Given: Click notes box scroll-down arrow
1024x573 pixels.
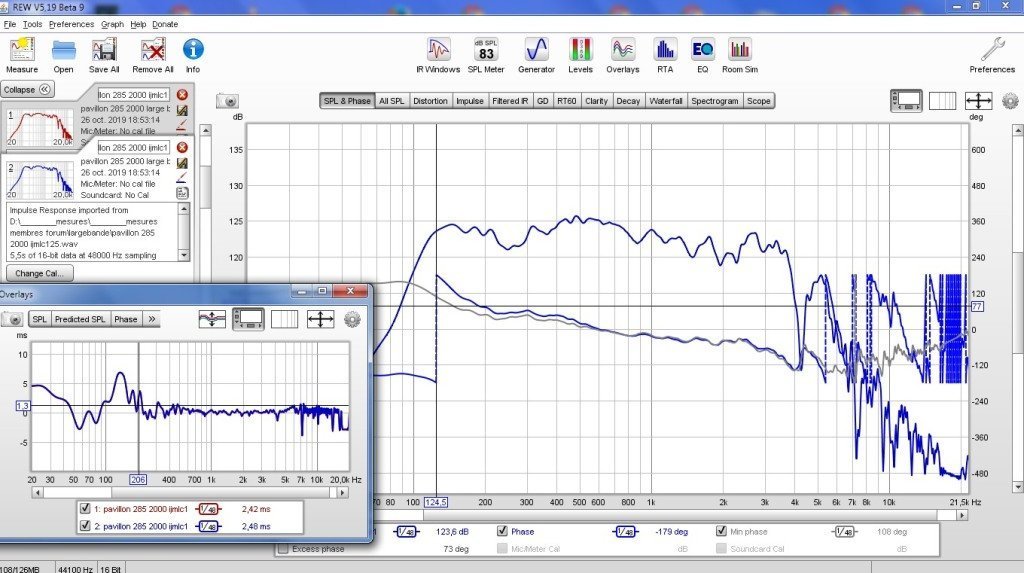Looking at the screenshot, I should tap(184, 255).
